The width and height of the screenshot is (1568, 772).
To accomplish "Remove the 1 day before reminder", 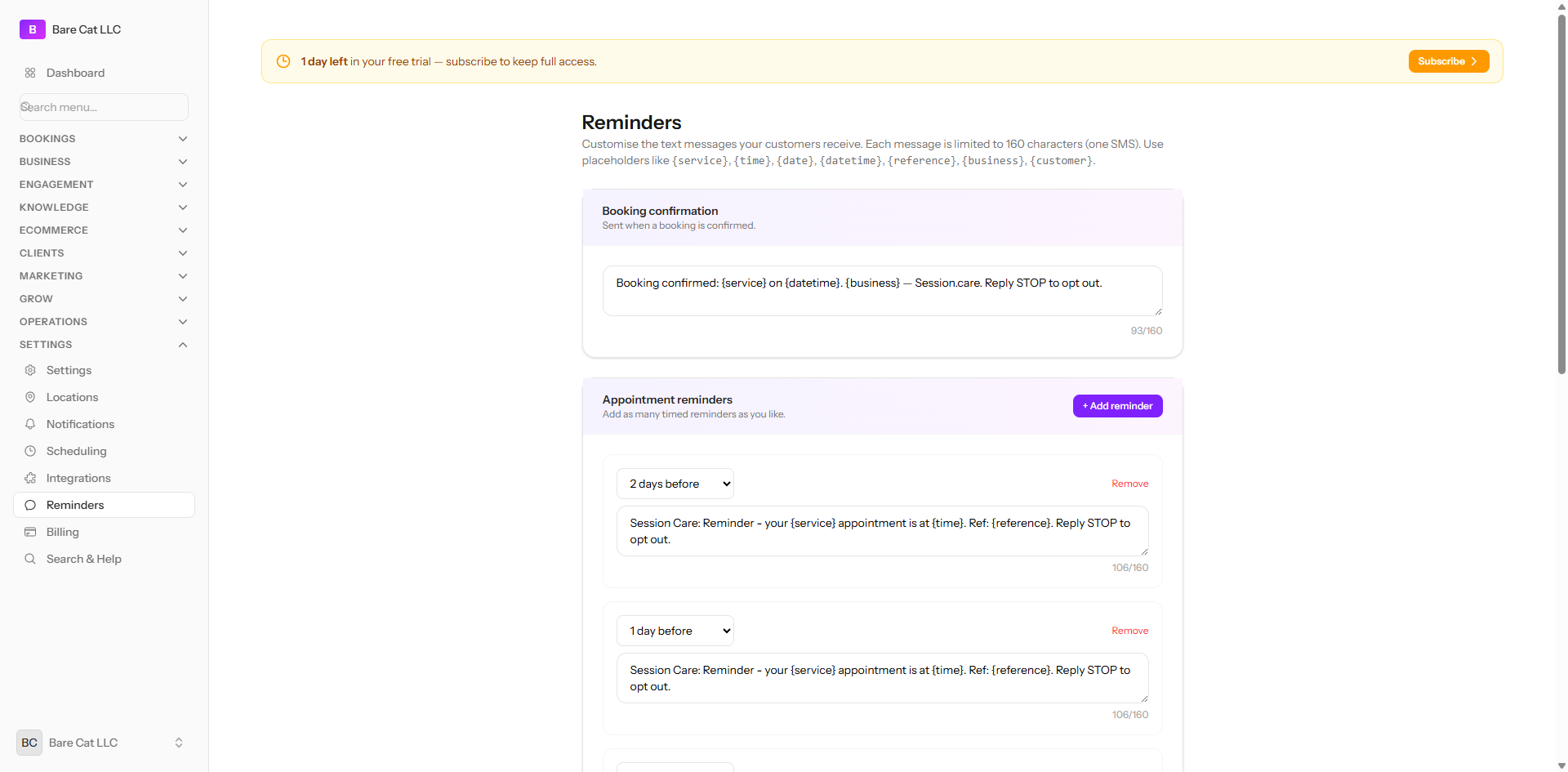I will [1129, 631].
